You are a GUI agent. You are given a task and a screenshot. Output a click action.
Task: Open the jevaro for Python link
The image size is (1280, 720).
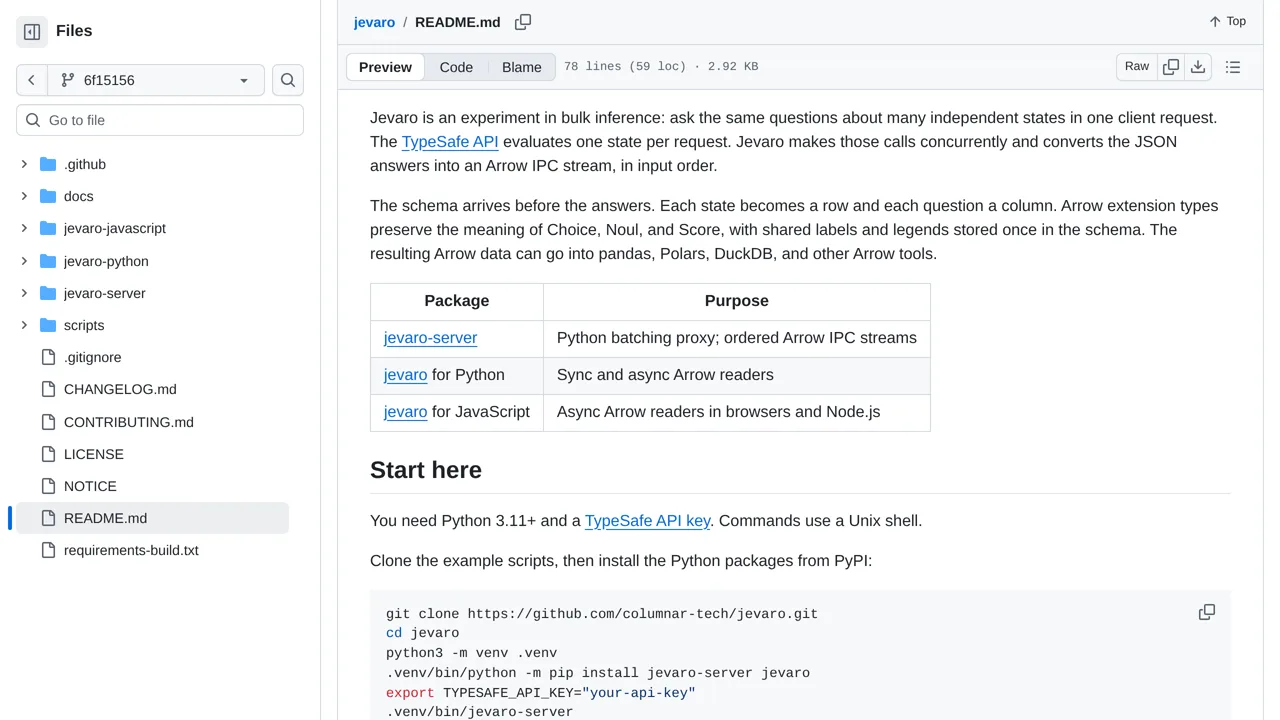(406, 375)
